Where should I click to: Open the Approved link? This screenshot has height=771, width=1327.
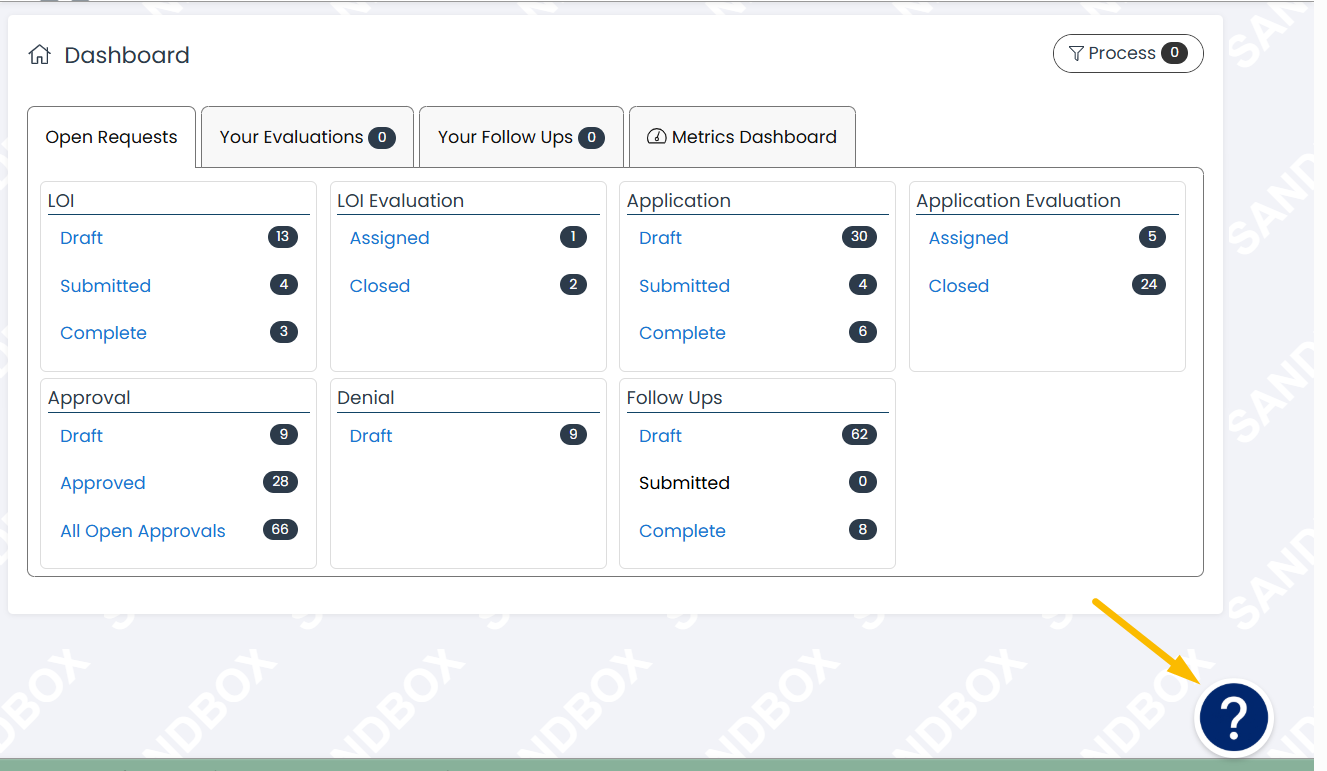[102, 483]
